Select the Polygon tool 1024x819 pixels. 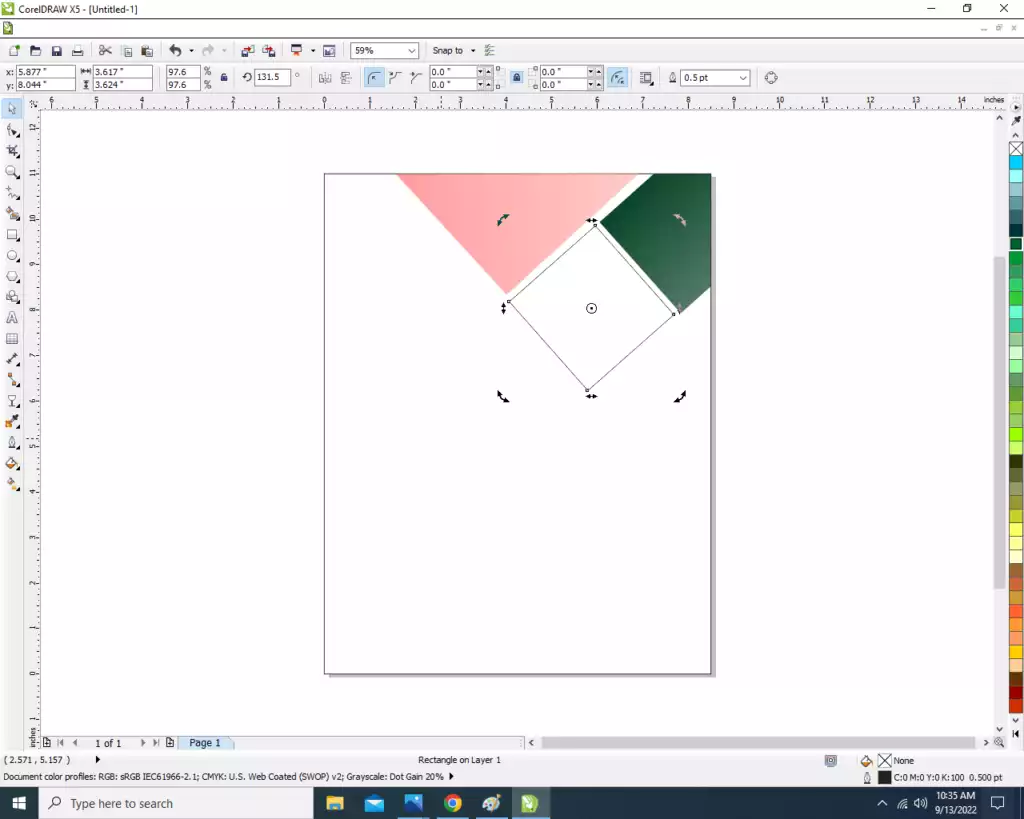(12, 276)
